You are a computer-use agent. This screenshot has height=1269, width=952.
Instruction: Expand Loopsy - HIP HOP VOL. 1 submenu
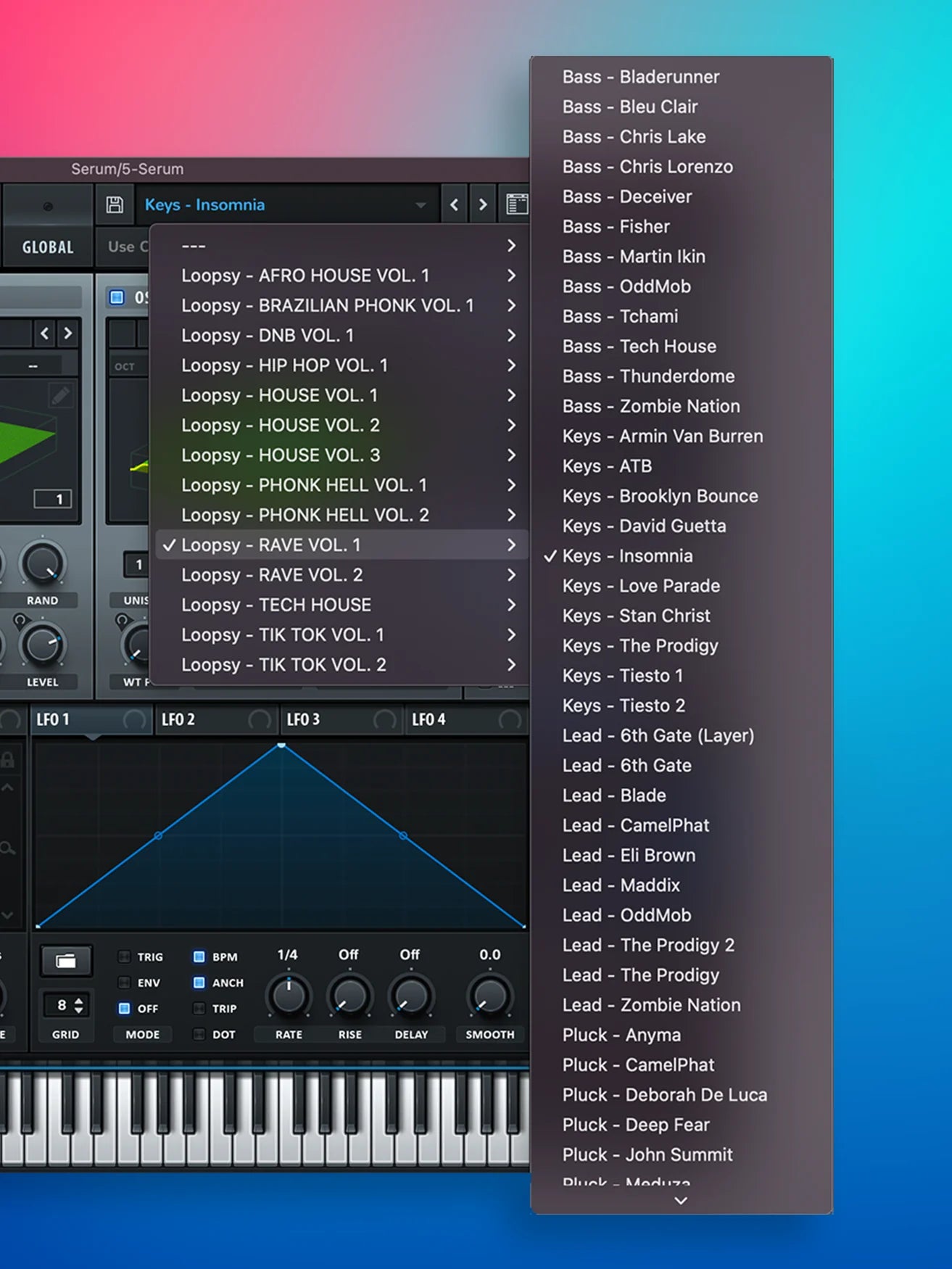[x=341, y=365]
